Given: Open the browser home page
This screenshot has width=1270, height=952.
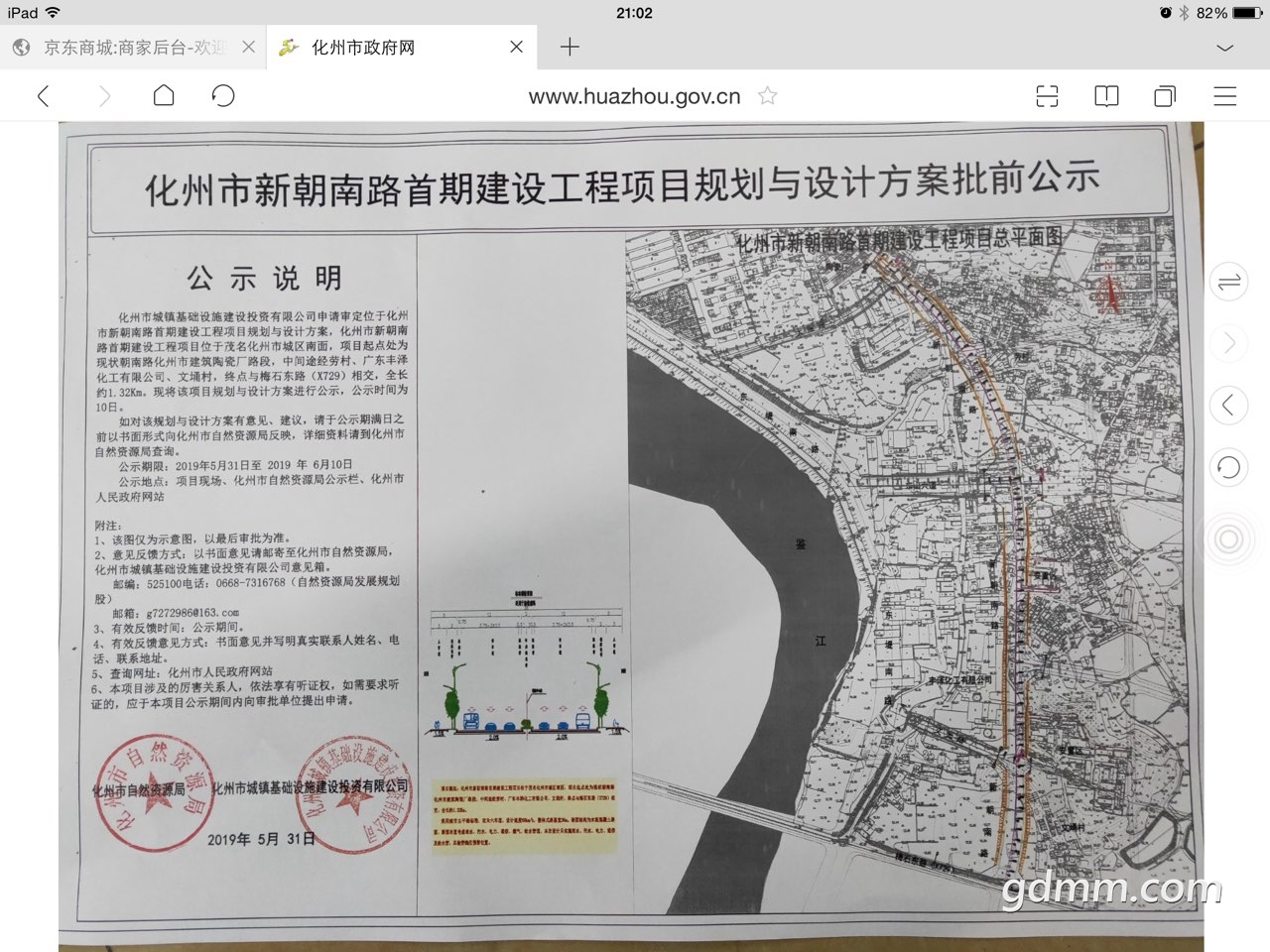Looking at the screenshot, I should pos(164,95).
